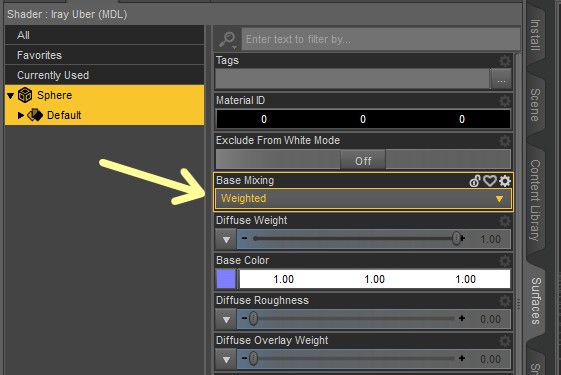Click the Diffuse Weight slider handle
The width and height of the screenshot is (561, 375).
point(456,238)
